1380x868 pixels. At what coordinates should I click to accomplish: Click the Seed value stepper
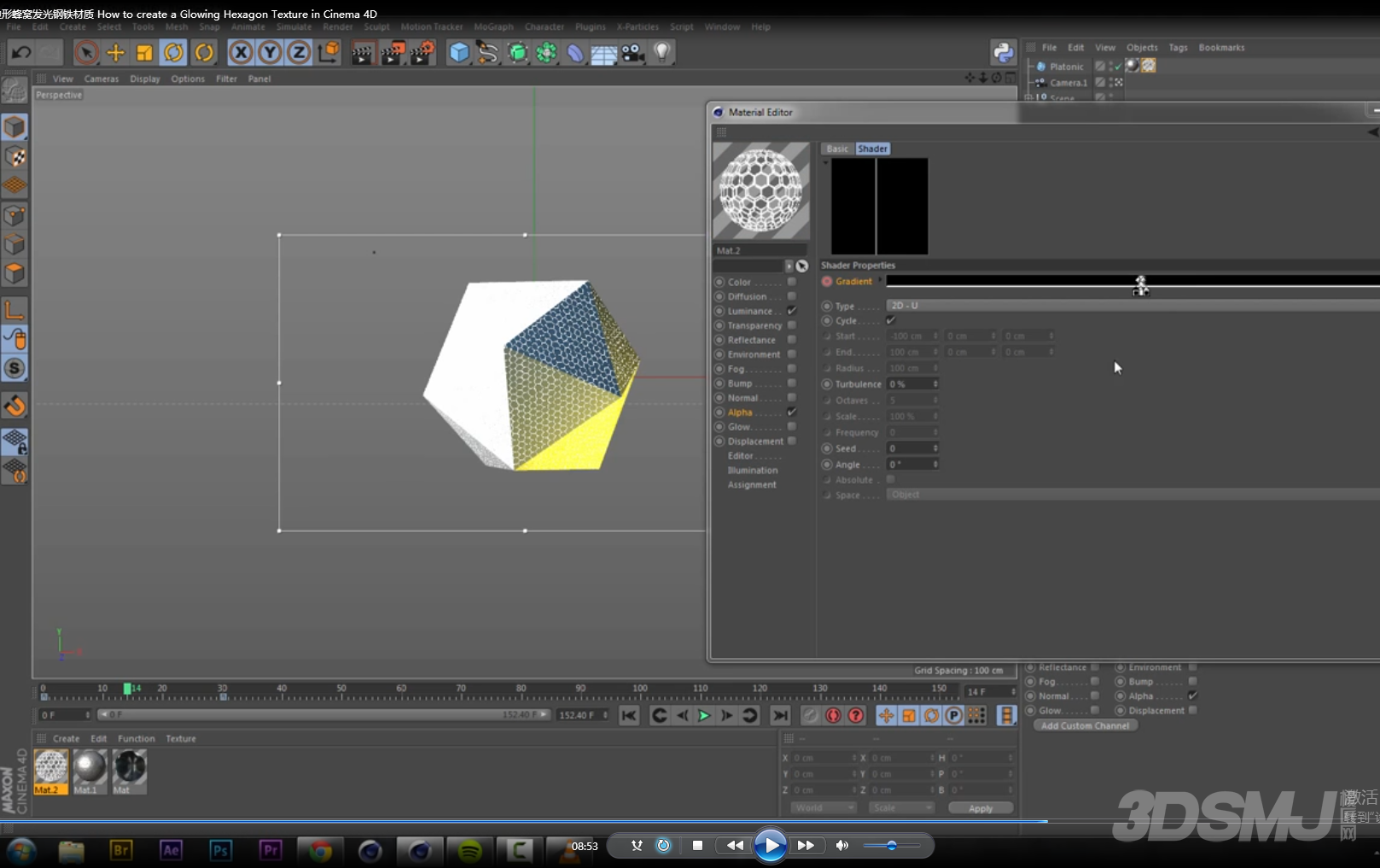[x=935, y=448]
